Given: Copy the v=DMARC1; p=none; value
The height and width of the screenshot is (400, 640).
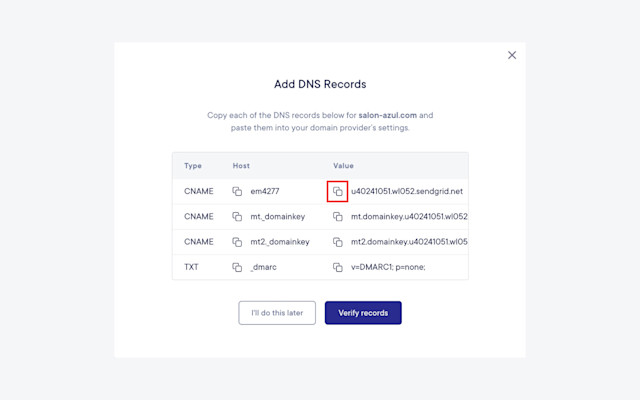Looking at the screenshot, I should 338,267.
